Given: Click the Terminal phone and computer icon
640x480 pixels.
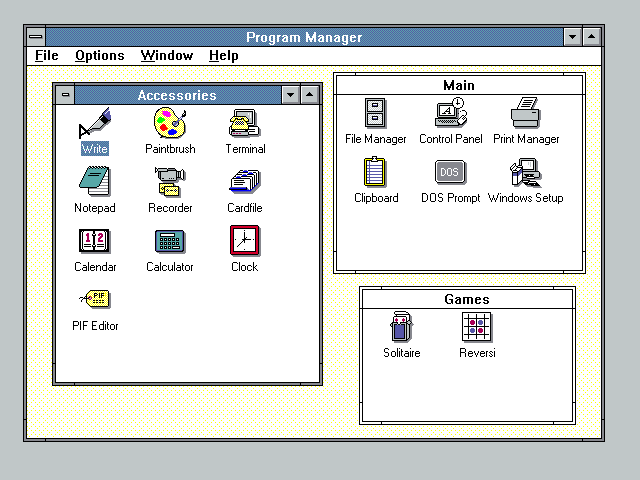Looking at the screenshot, I should click(x=244, y=123).
